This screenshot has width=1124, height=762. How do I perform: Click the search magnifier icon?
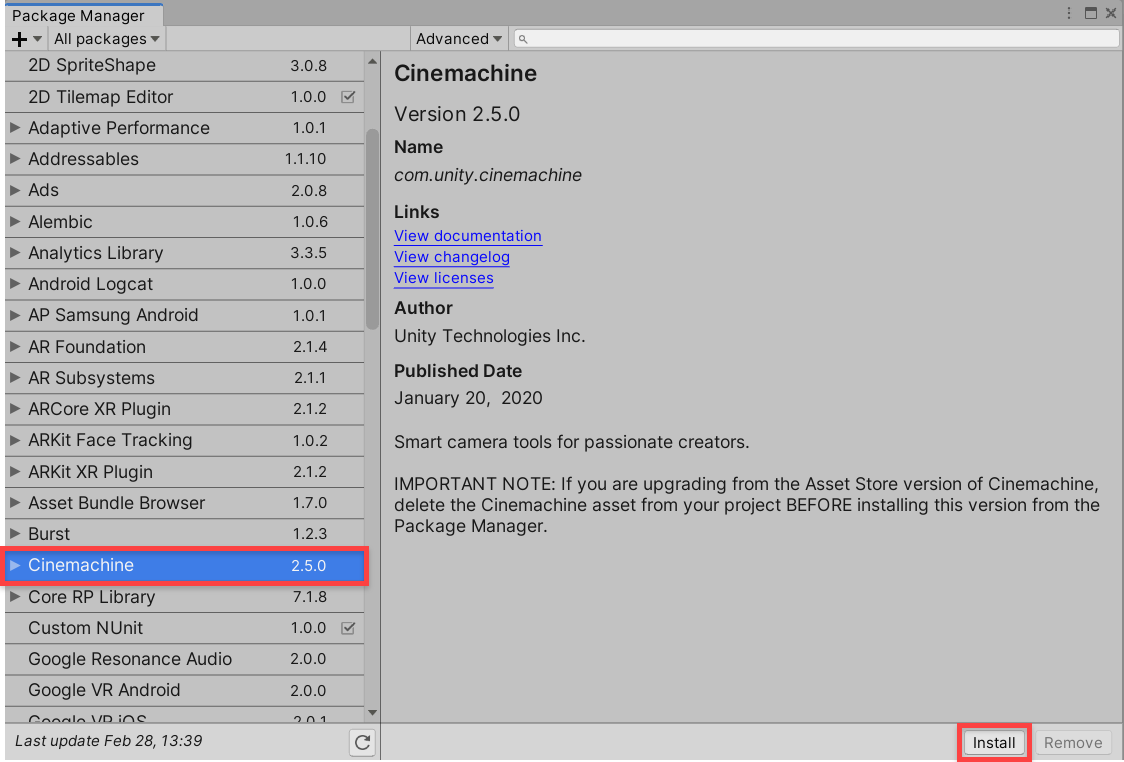523,39
